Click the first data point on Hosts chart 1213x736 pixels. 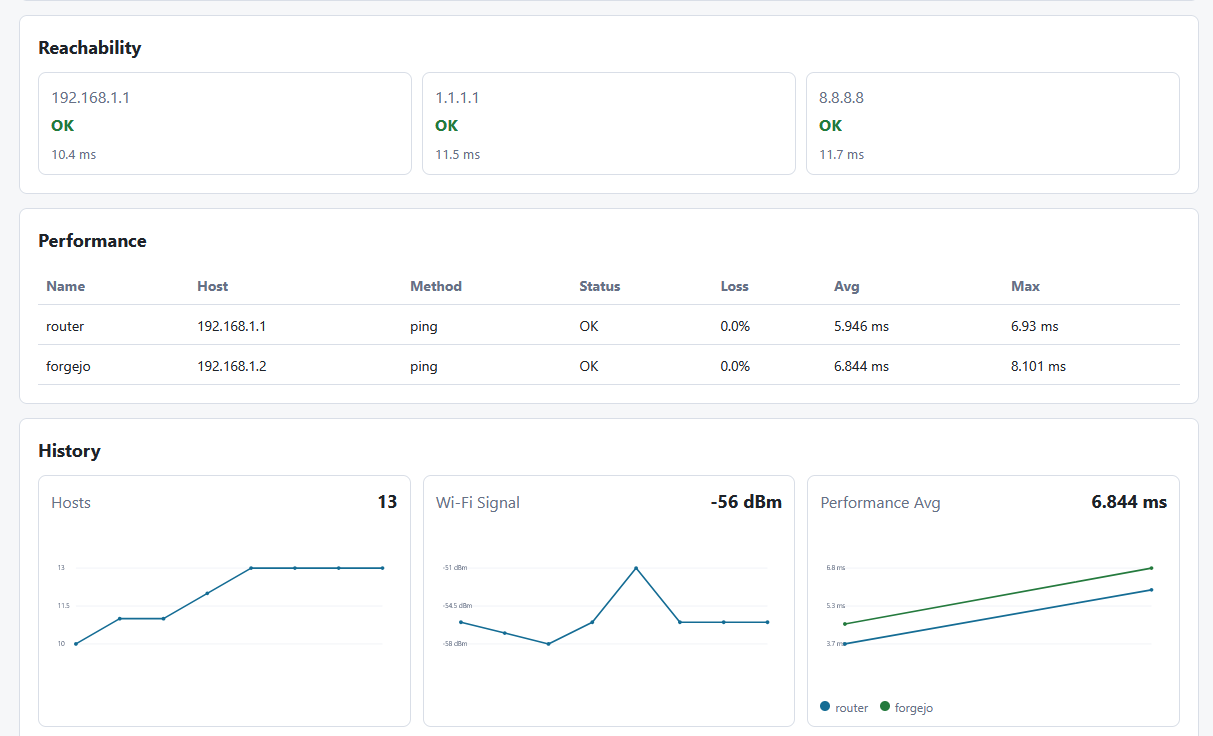click(76, 644)
